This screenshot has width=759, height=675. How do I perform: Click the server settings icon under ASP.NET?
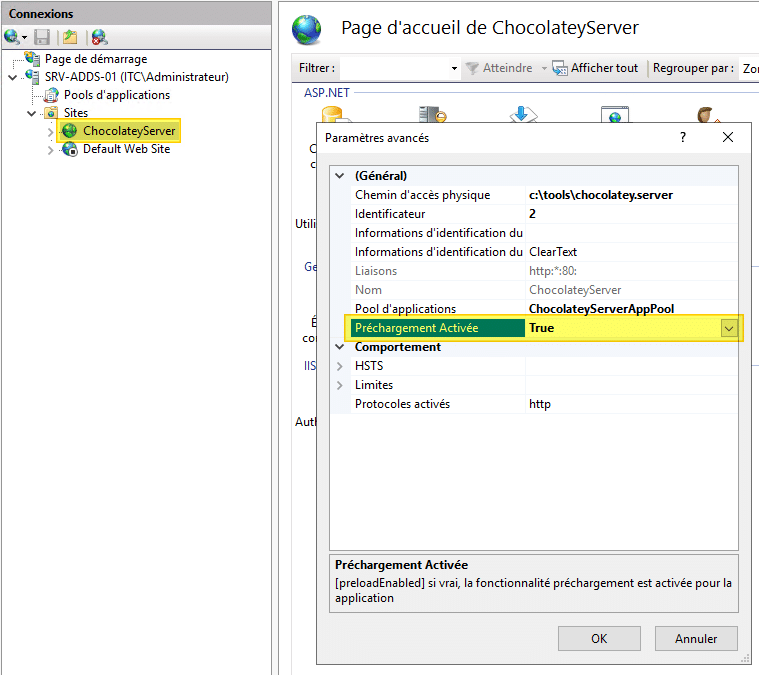(432, 114)
